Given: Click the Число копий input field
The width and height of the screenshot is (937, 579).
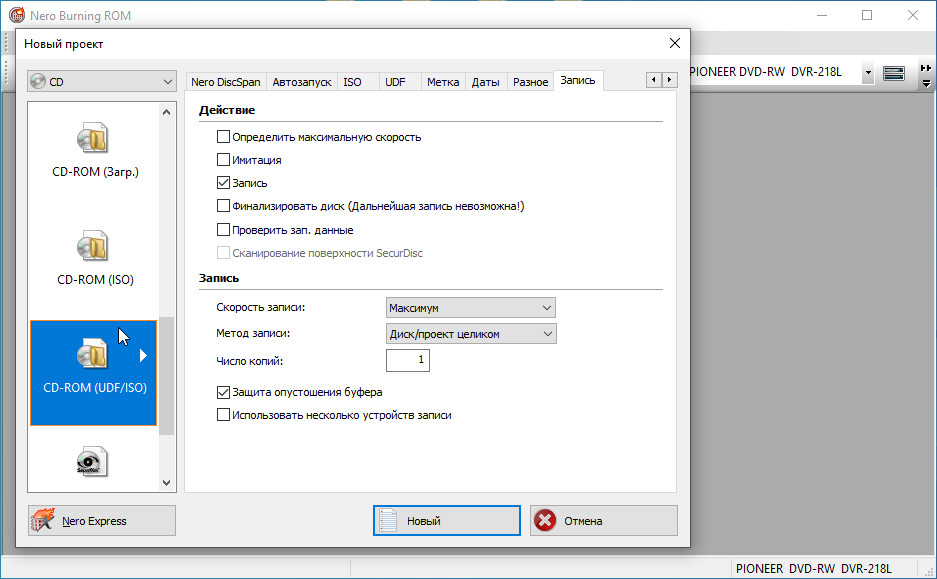Looking at the screenshot, I should (408, 360).
